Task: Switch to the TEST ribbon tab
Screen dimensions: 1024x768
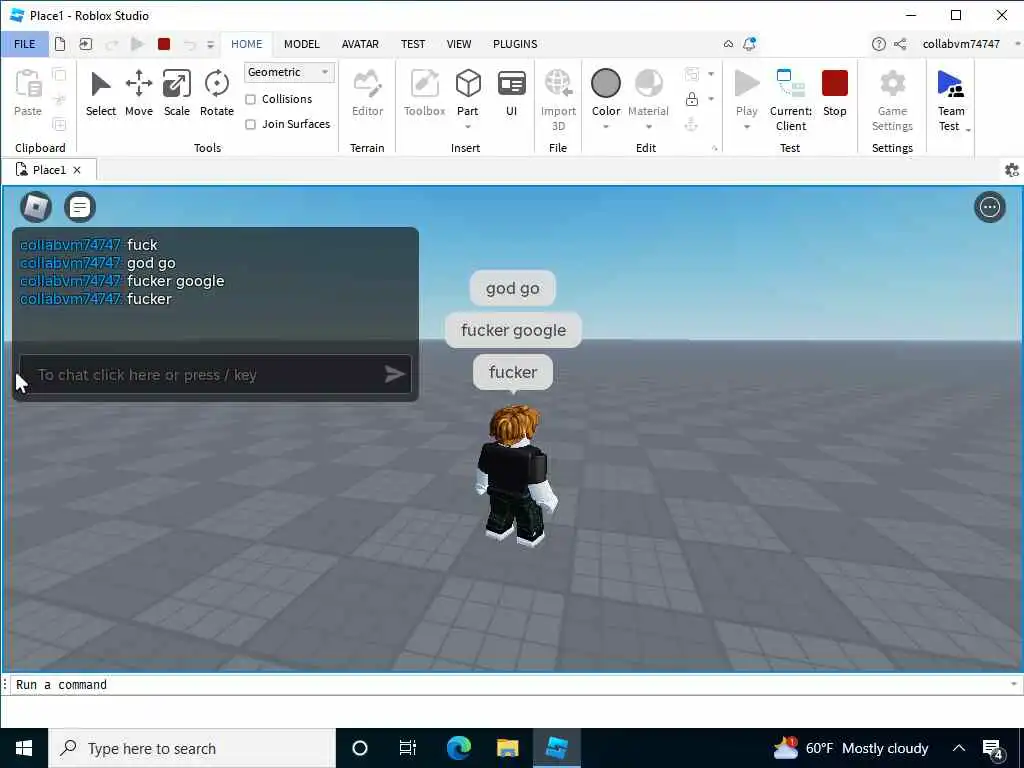Action: [413, 44]
